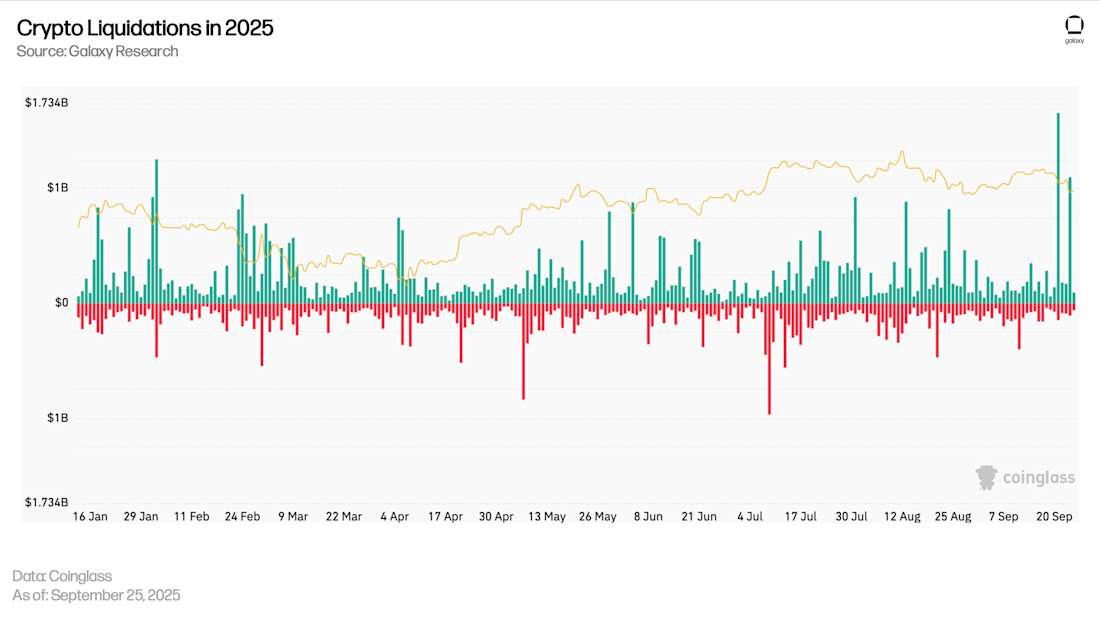
Task: Click the chart title Crypto Liquidations in 2025
Action: pos(144,28)
